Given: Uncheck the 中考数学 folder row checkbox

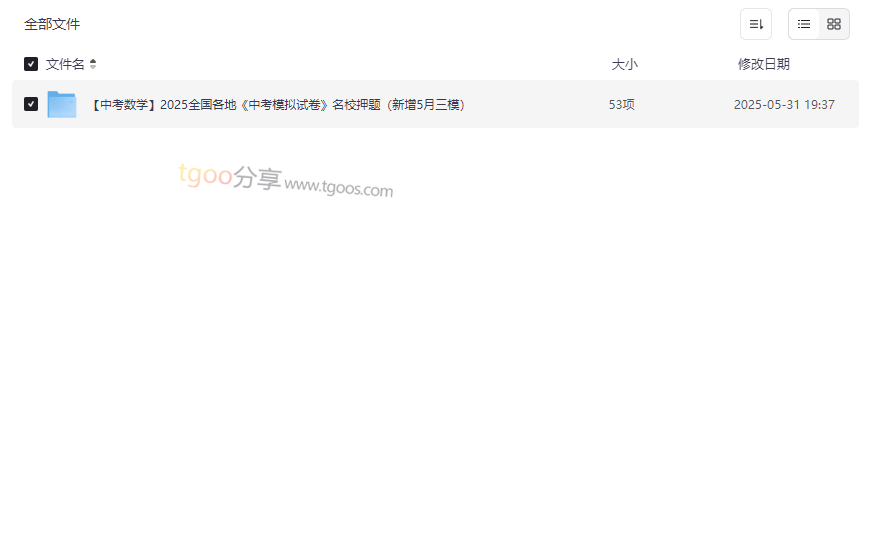Looking at the screenshot, I should 31,104.
